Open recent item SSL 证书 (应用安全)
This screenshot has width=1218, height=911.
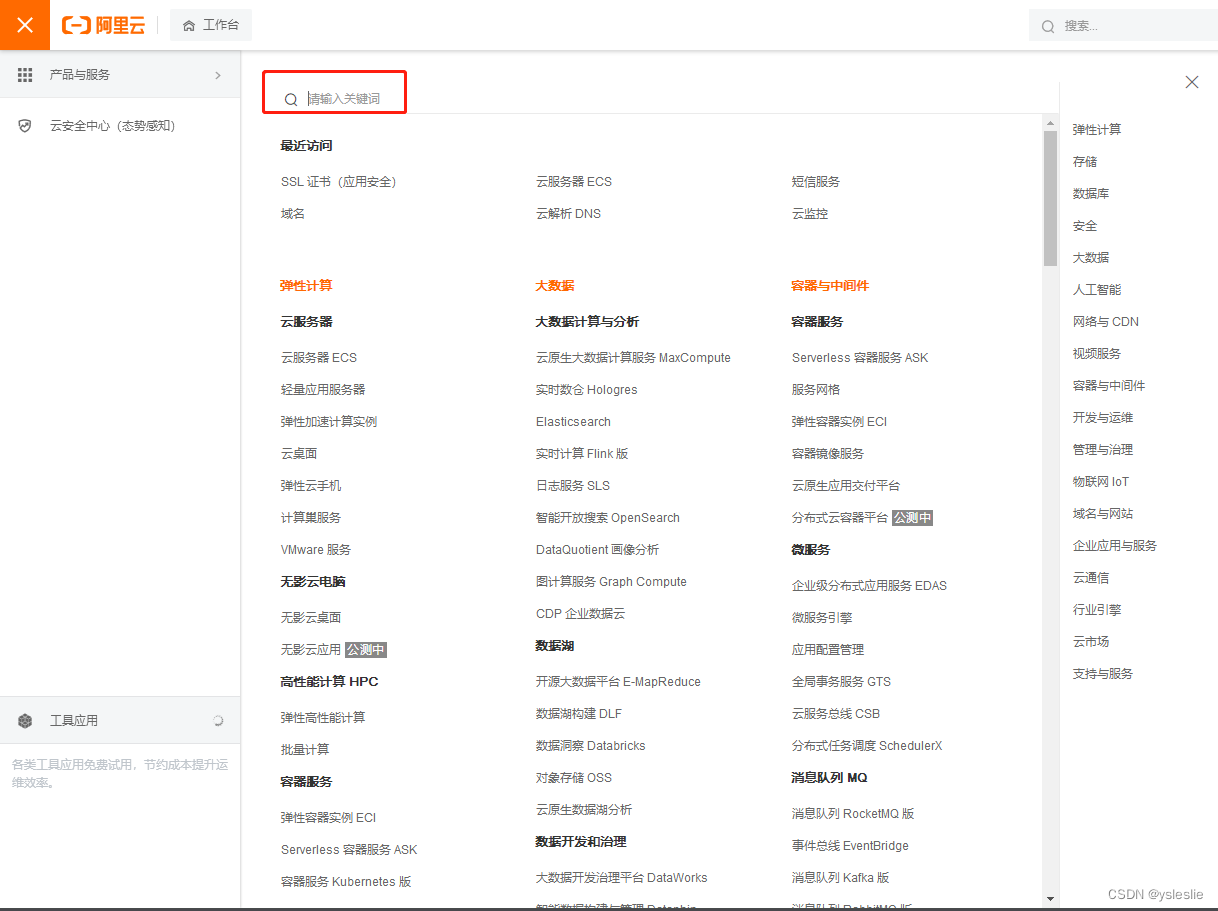click(339, 182)
